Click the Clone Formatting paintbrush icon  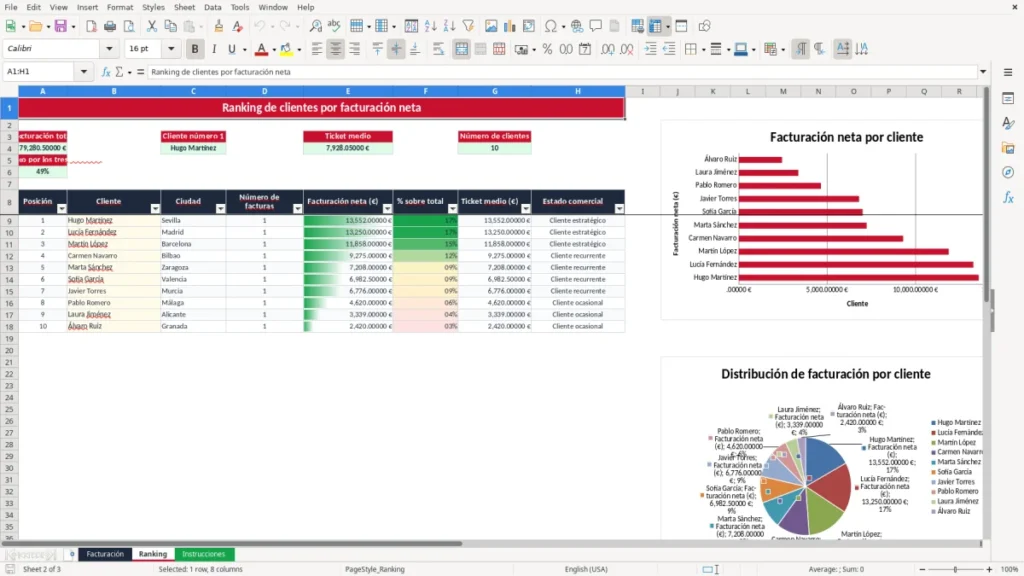(219, 26)
